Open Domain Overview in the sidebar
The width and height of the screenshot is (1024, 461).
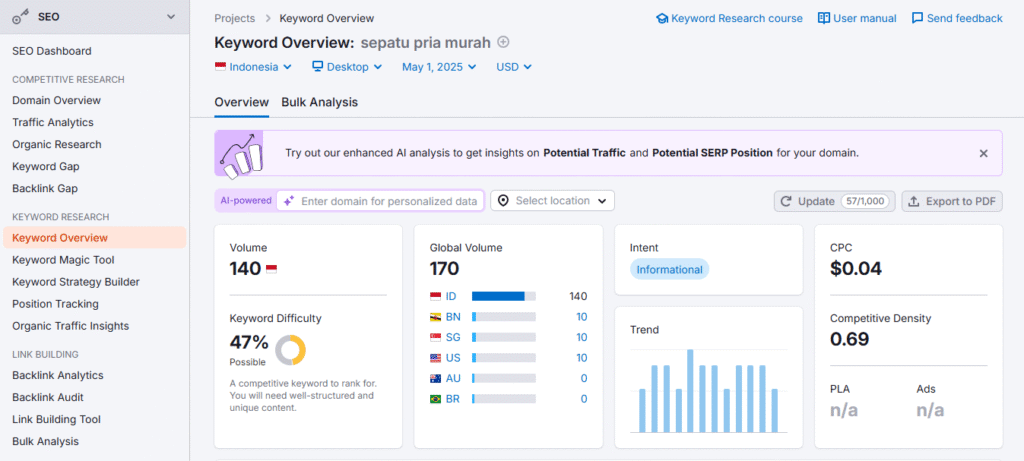[x=56, y=101]
